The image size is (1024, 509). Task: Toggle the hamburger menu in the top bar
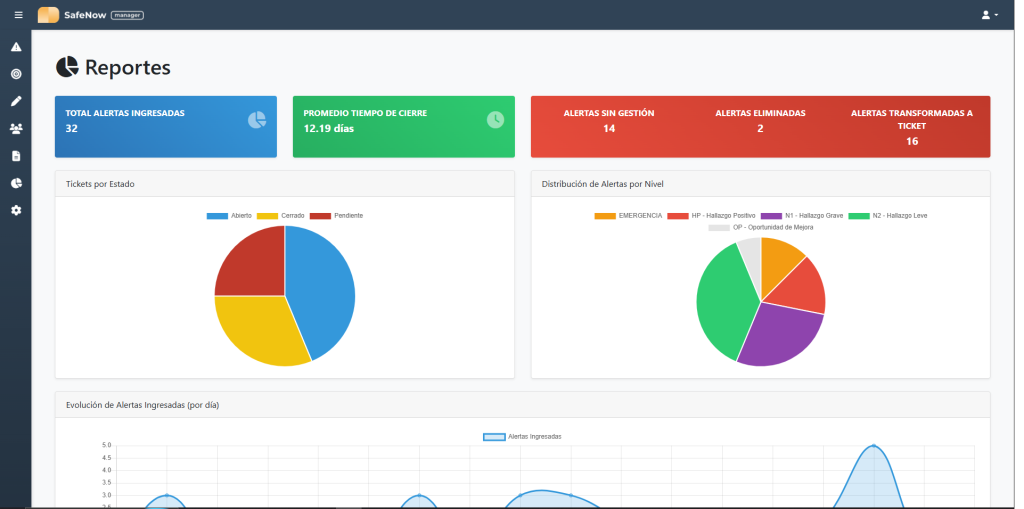(18, 15)
